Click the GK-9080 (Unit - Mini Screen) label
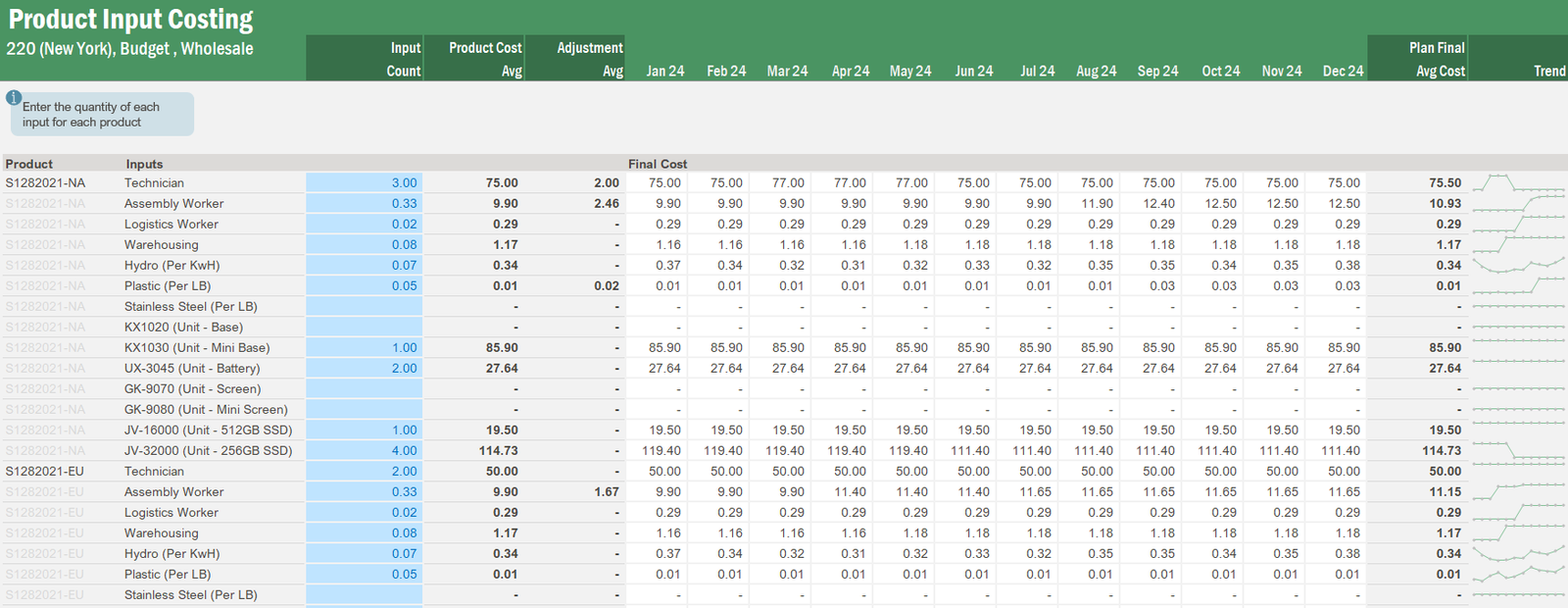 206,410
